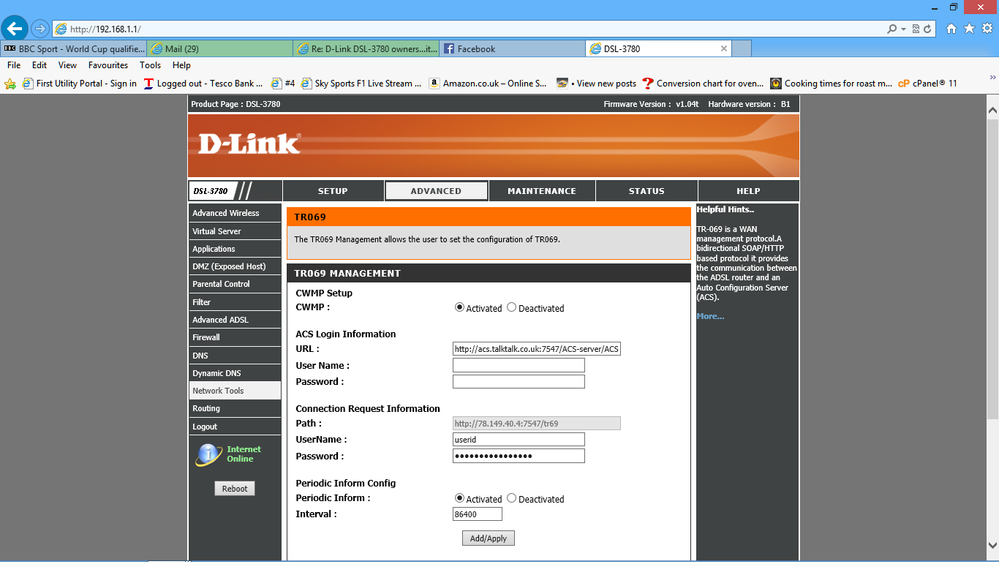The height and width of the screenshot is (562, 999).
Task: Open Parental Control in sidebar
Action: point(235,284)
